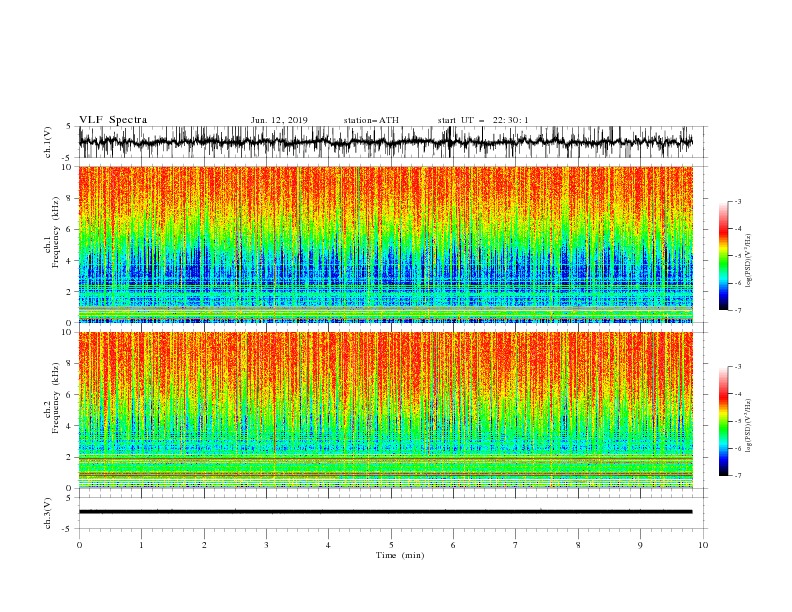
Task: Click the time axis tick label "9"
Action: [x=640, y=545]
